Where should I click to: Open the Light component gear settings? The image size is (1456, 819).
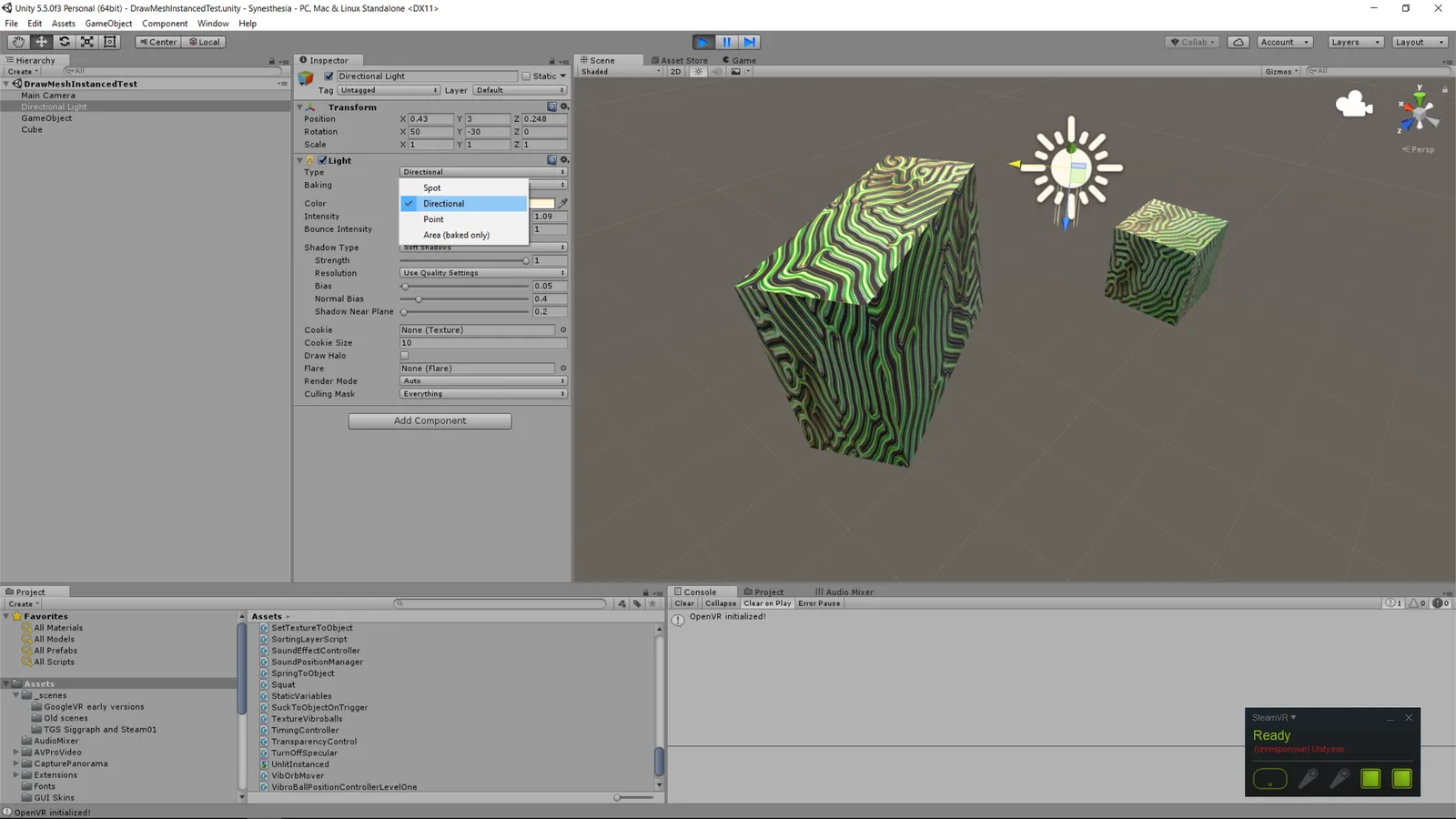tap(564, 160)
